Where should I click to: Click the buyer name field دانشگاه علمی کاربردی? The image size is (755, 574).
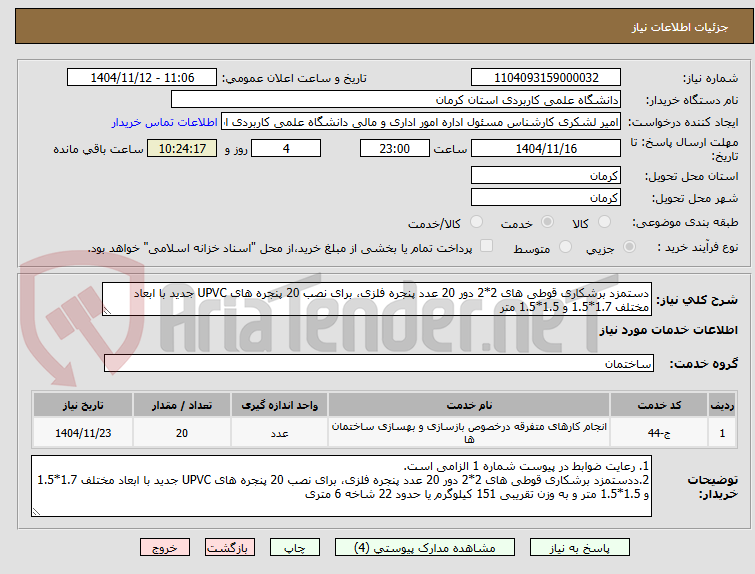click(x=396, y=100)
